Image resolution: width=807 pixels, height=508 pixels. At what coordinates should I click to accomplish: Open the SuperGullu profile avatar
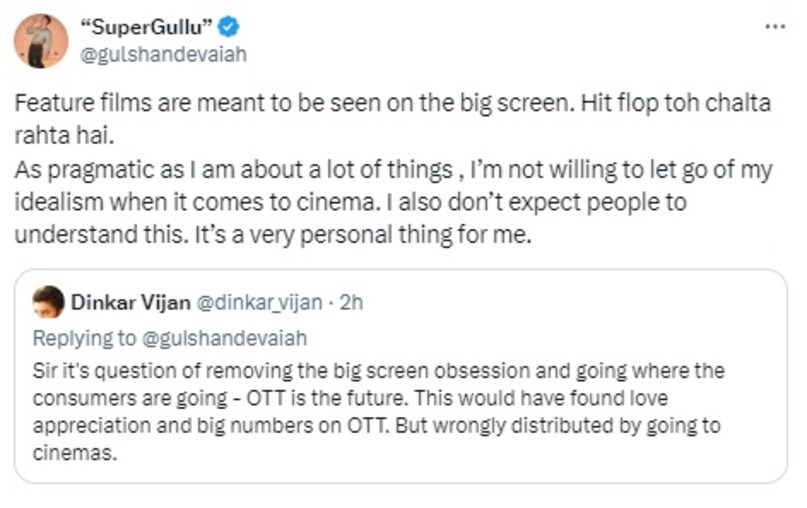click(x=41, y=40)
